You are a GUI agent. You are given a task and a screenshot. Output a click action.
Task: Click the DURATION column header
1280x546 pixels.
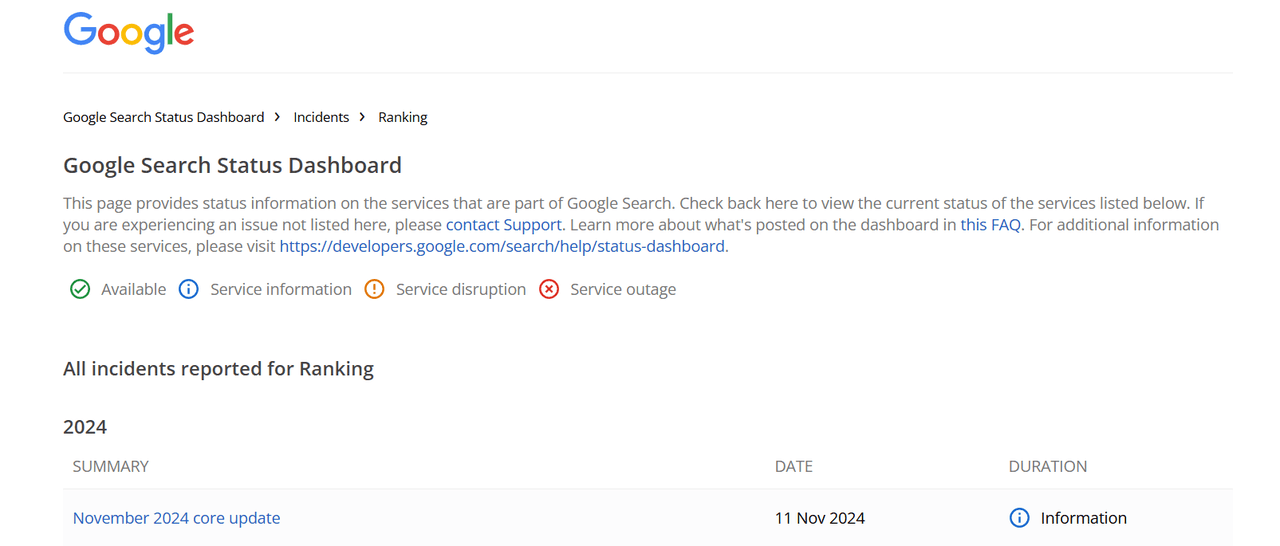click(1048, 466)
